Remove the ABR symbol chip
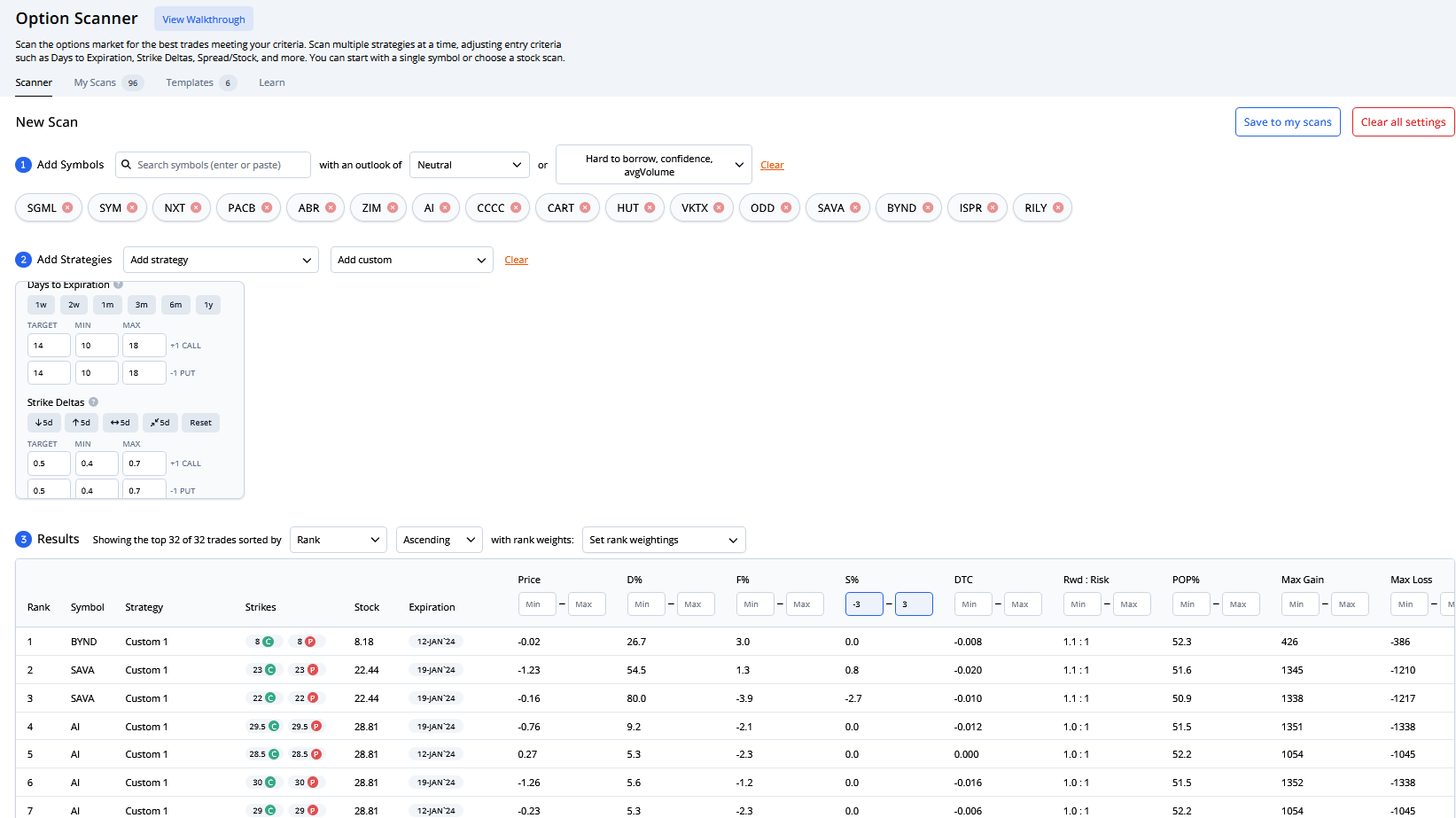The image size is (1456, 818). (331, 208)
